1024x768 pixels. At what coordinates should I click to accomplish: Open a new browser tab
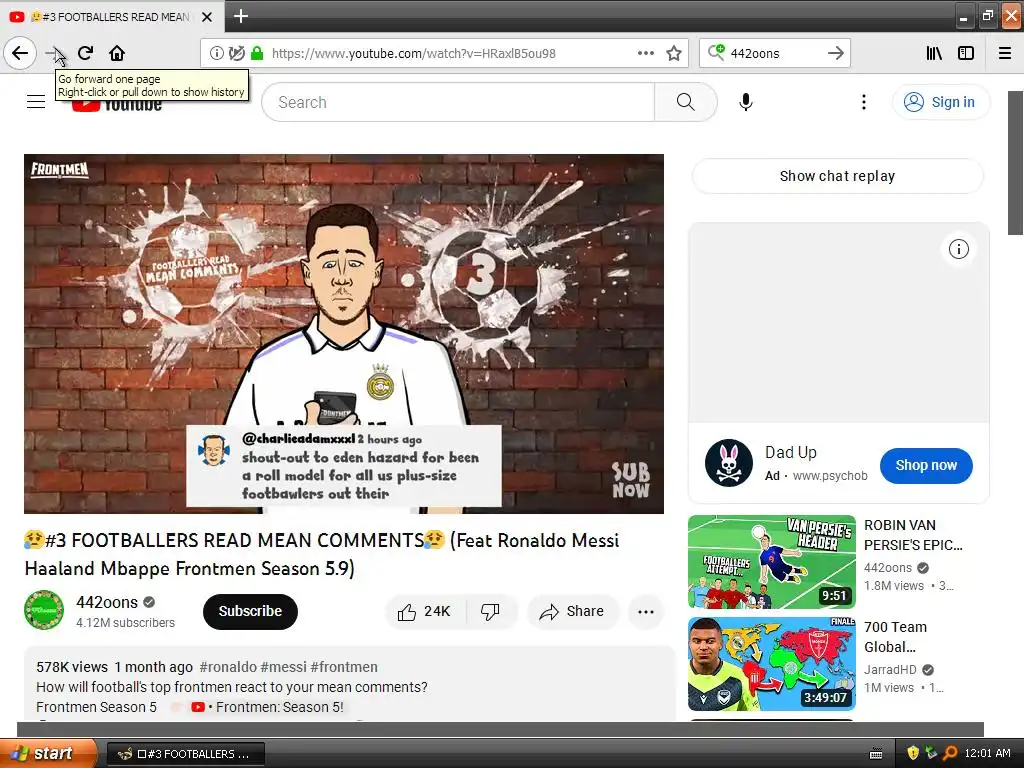[x=240, y=16]
